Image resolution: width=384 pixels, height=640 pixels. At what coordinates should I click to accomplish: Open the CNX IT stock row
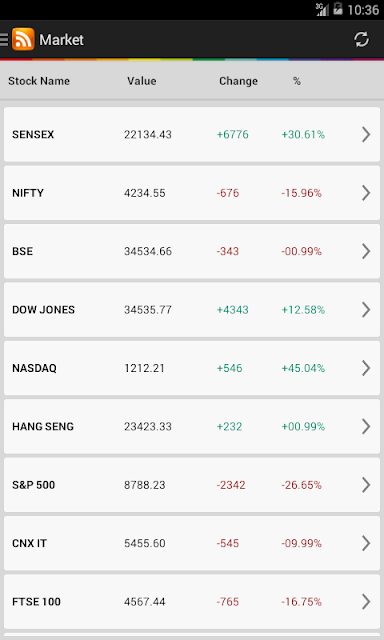pyautogui.click(x=192, y=543)
